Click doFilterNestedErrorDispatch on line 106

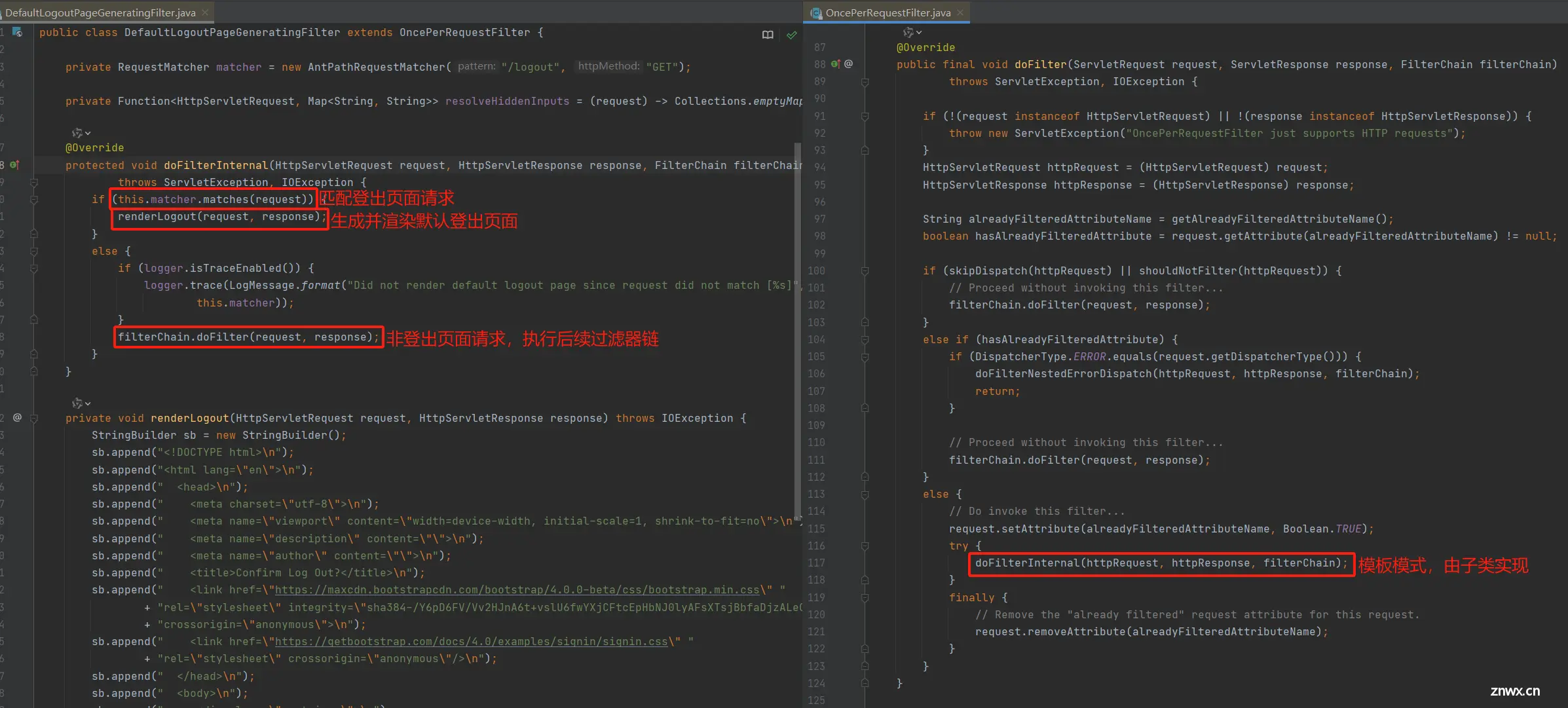point(1063,374)
